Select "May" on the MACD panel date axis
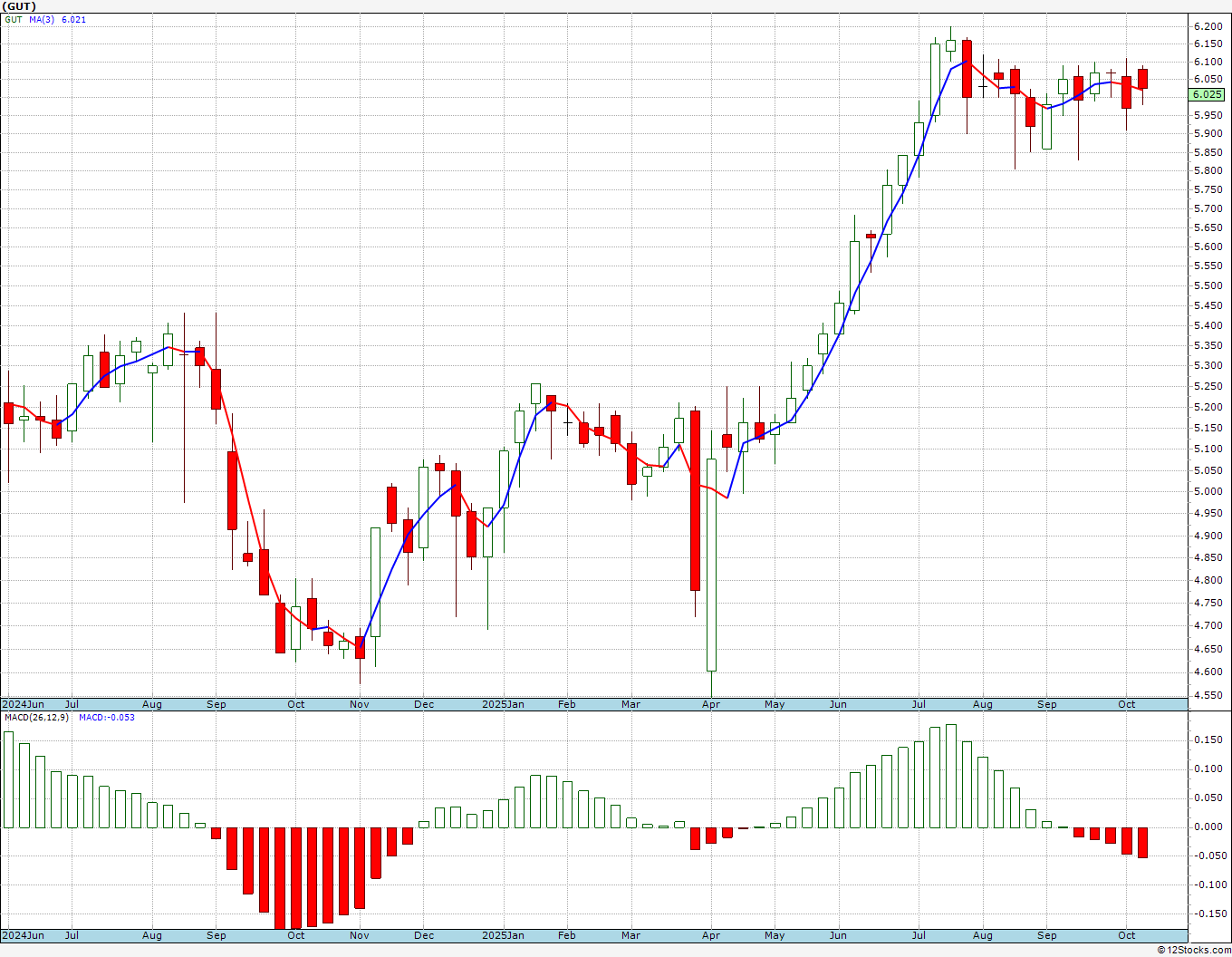The height and width of the screenshot is (957, 1232). tap(775, 935)
